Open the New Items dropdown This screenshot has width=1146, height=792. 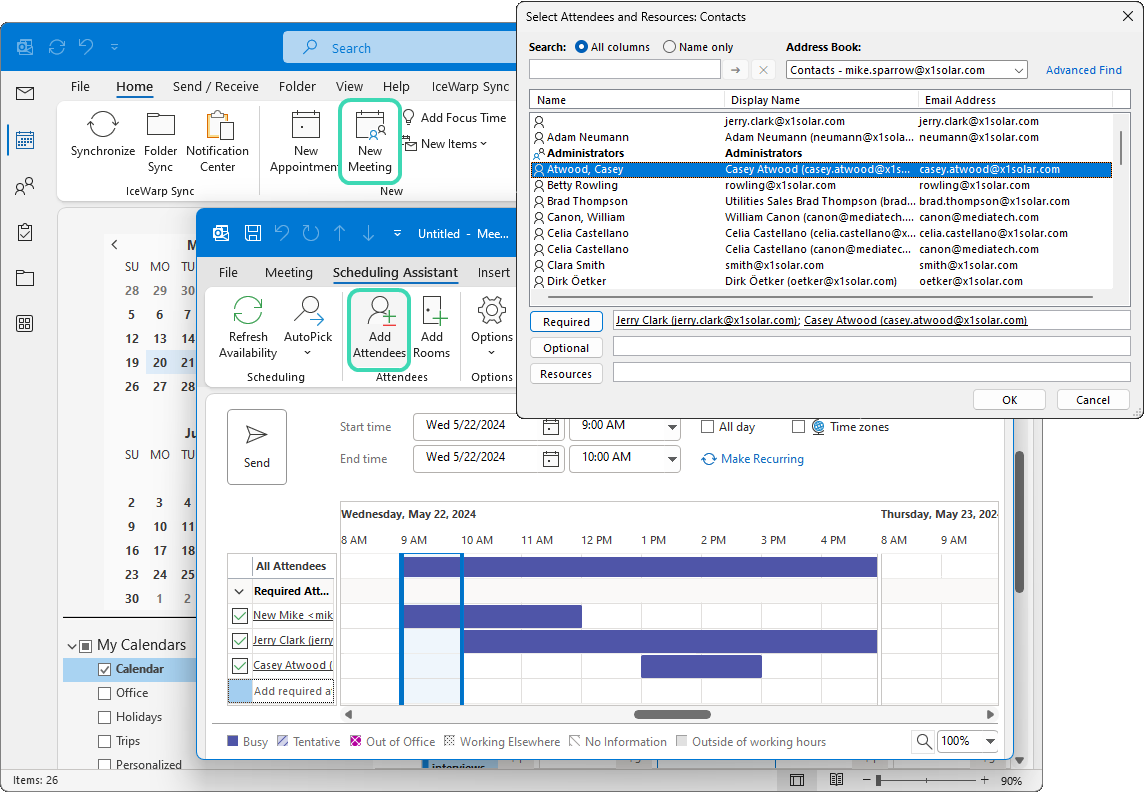[444, 144]
